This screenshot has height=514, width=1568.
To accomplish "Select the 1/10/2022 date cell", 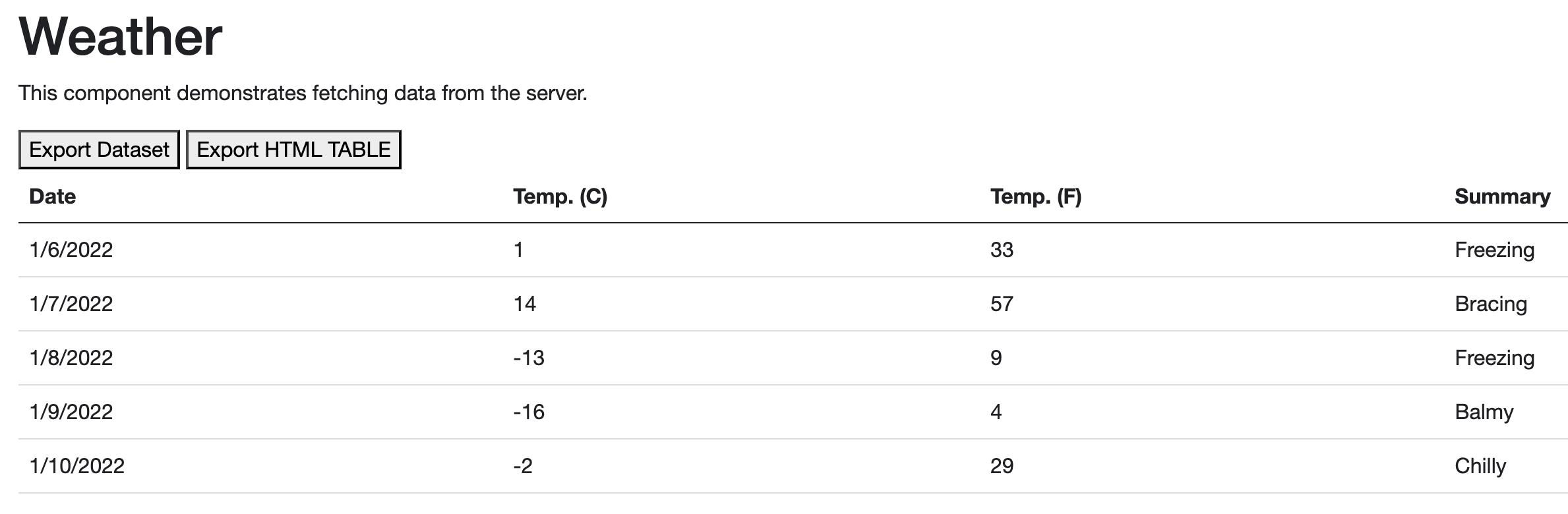I will coord(77,466).
